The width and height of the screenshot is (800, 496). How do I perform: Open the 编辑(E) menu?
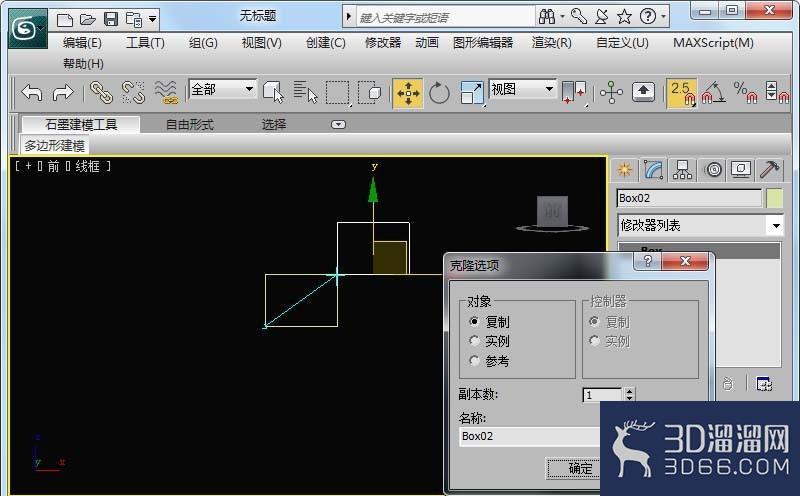click(x=82, y=43)
